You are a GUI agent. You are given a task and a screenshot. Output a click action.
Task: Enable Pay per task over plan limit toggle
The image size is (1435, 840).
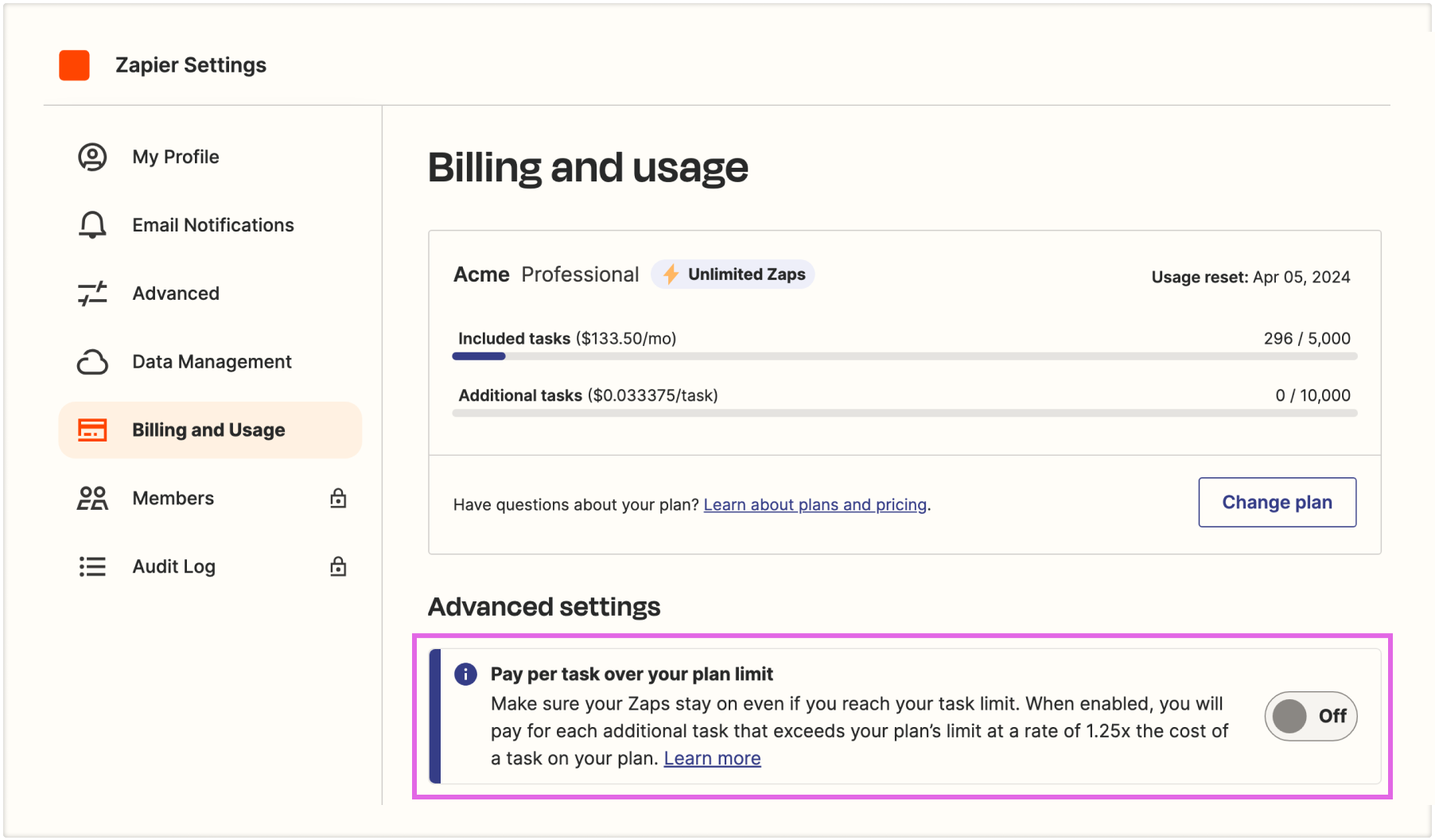pyautogui.click(x=1311, y=716)
